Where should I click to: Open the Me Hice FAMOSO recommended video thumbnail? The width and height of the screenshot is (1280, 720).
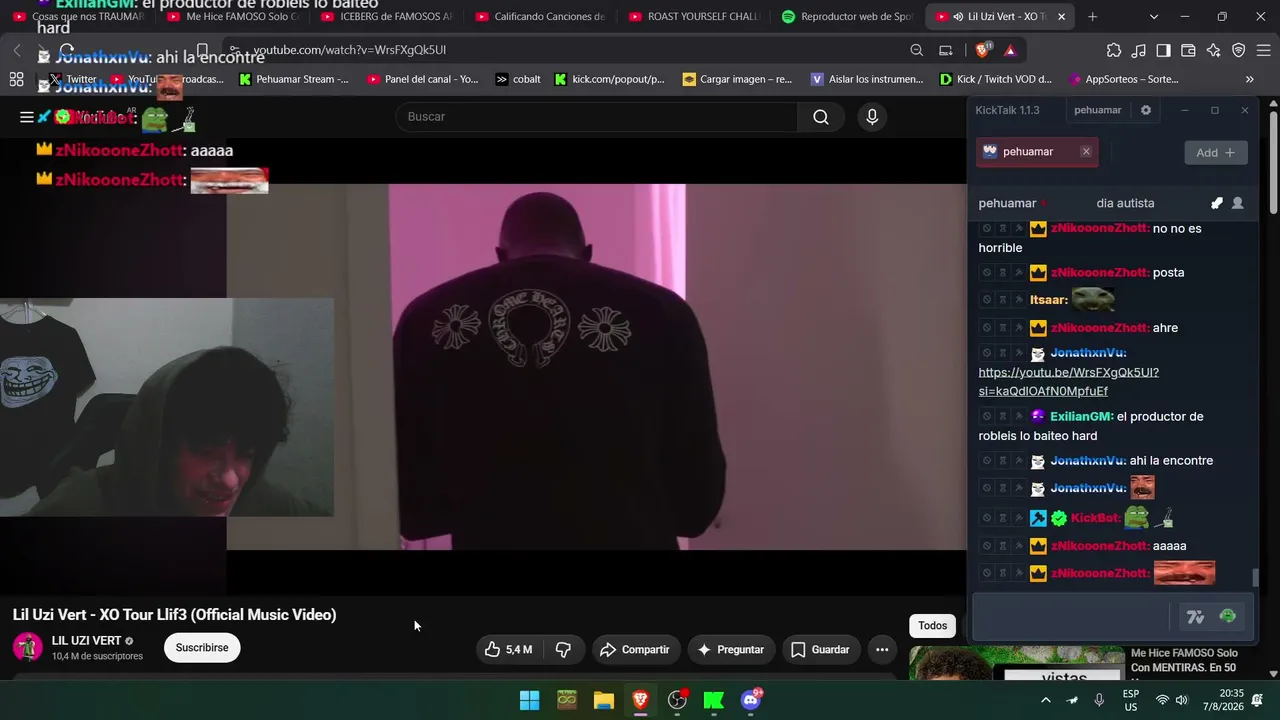(1017, 663)
